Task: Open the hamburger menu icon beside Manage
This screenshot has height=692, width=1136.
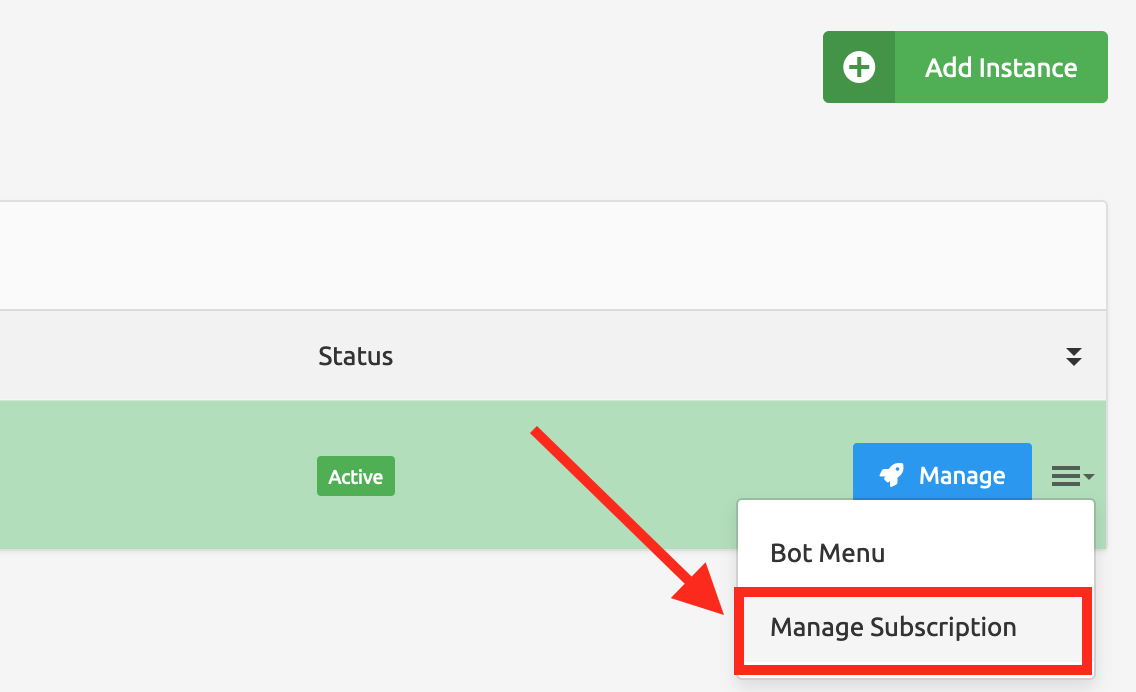Action: point(1066,476)
